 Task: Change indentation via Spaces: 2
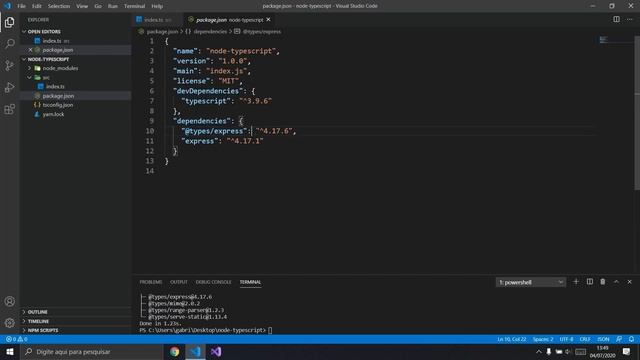tap(543, 339)
